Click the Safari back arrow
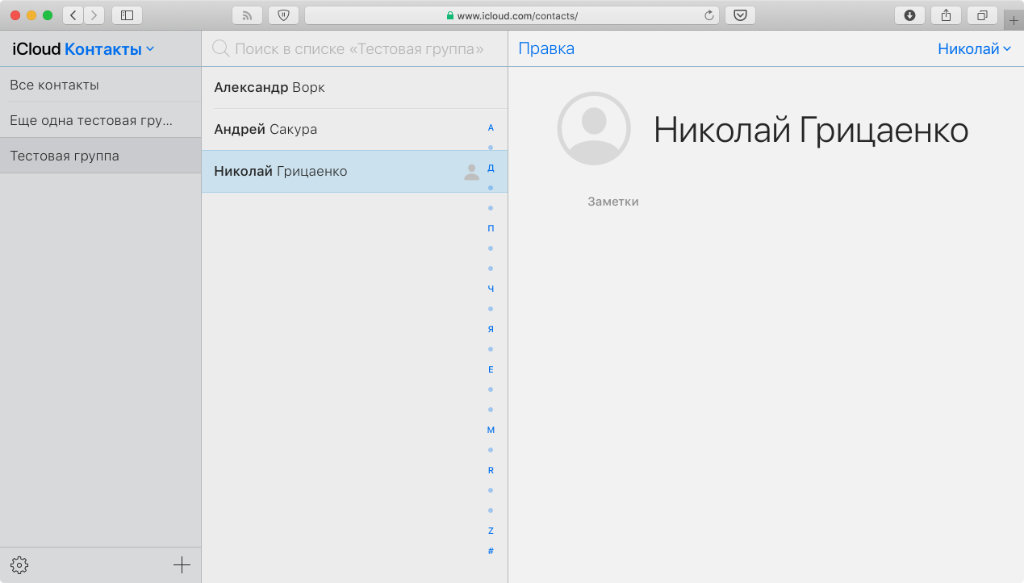 point(73,15)
